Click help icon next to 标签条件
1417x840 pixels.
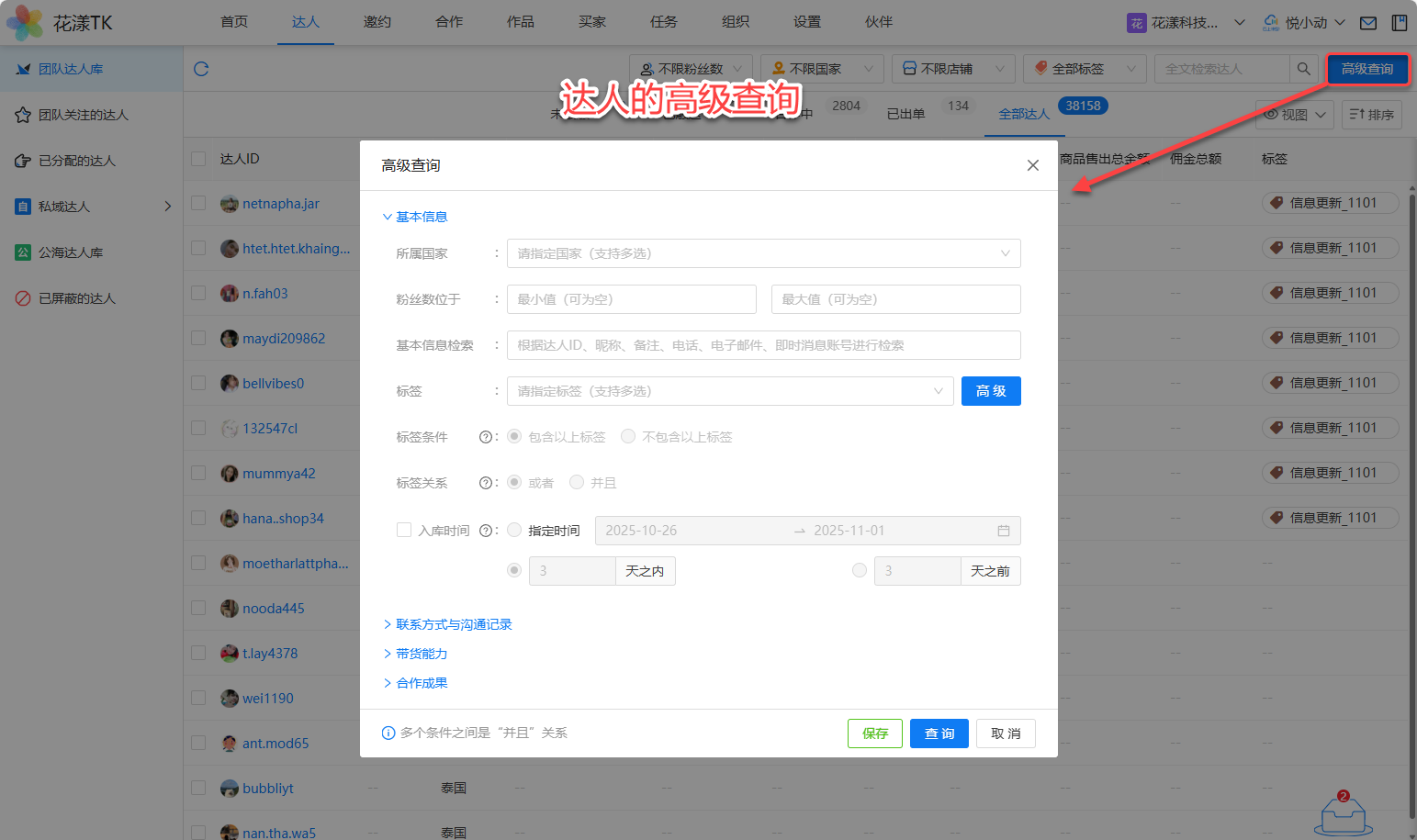pyautogui.click(x=485, y=437)
